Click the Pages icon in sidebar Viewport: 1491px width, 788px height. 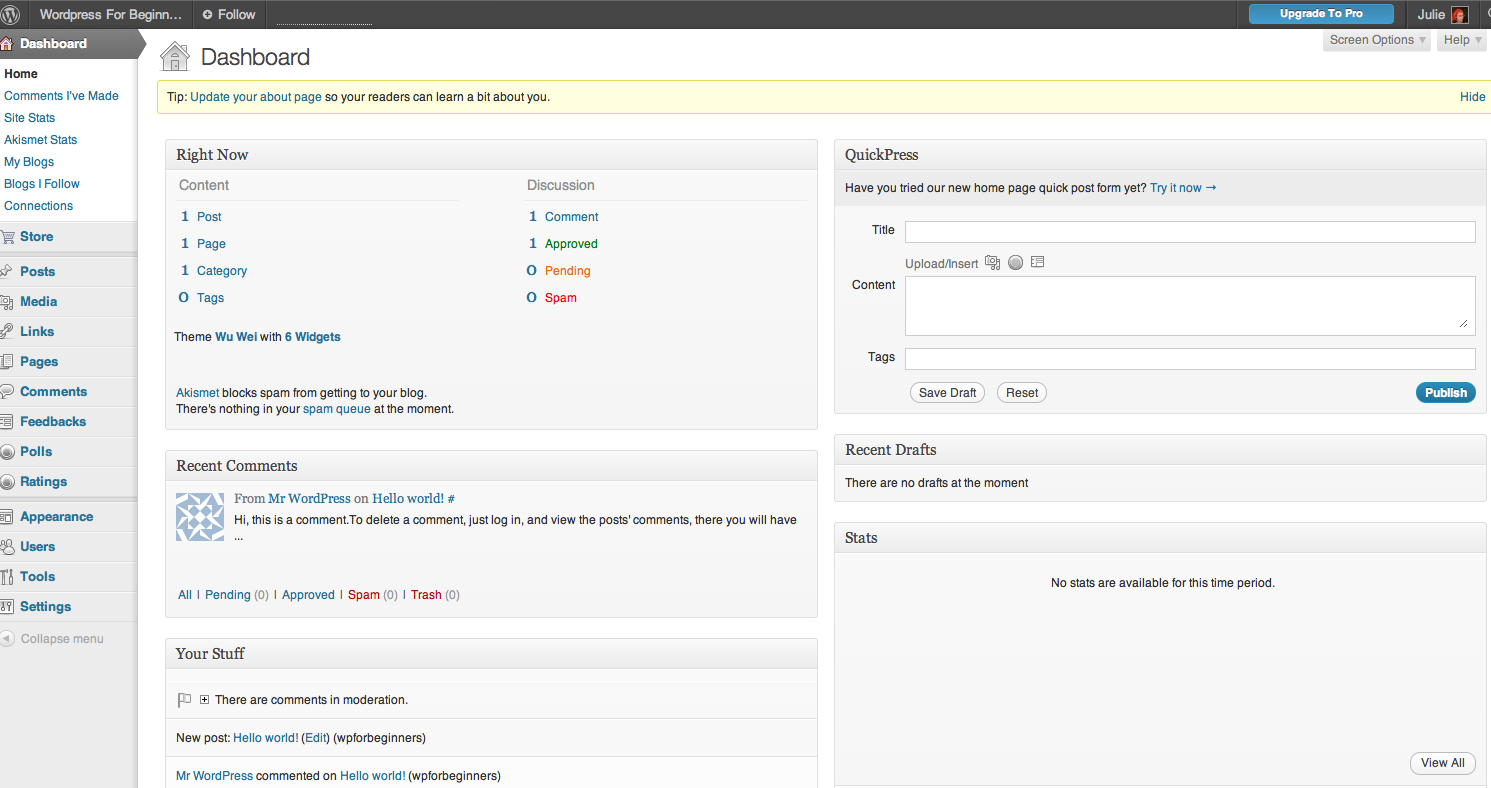(6, 362)
